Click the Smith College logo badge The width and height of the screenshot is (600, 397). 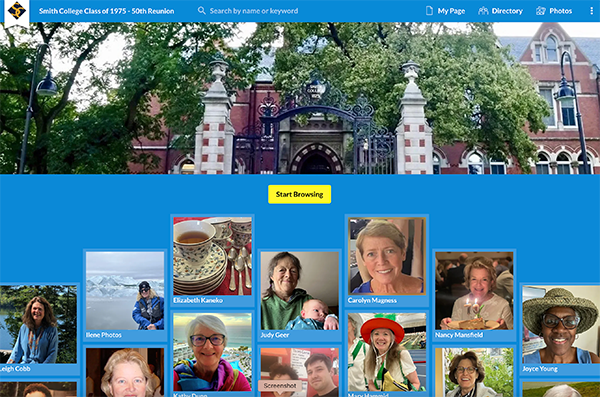click(x=16, y=11)
